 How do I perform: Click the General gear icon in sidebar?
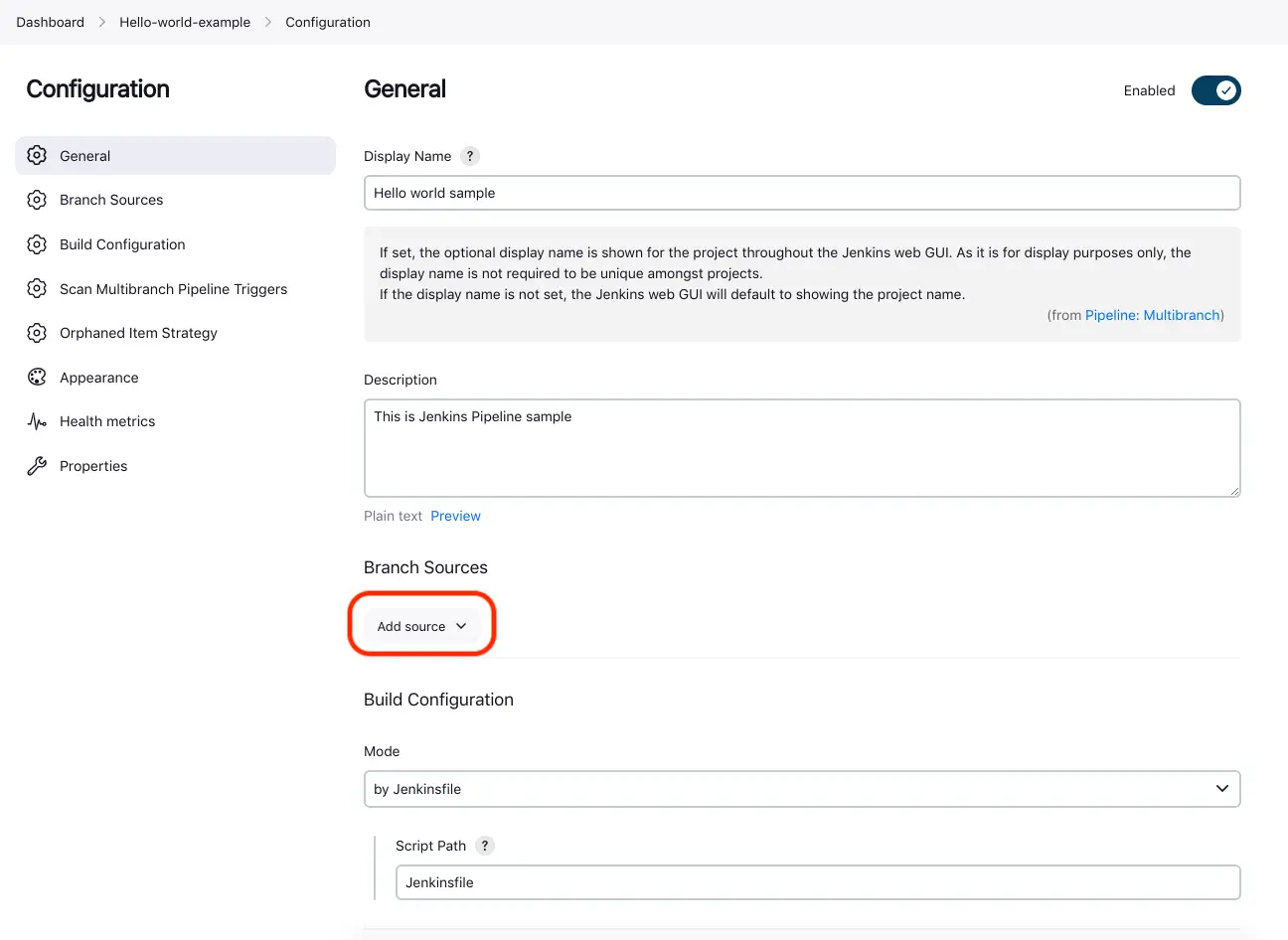(37, 155)
